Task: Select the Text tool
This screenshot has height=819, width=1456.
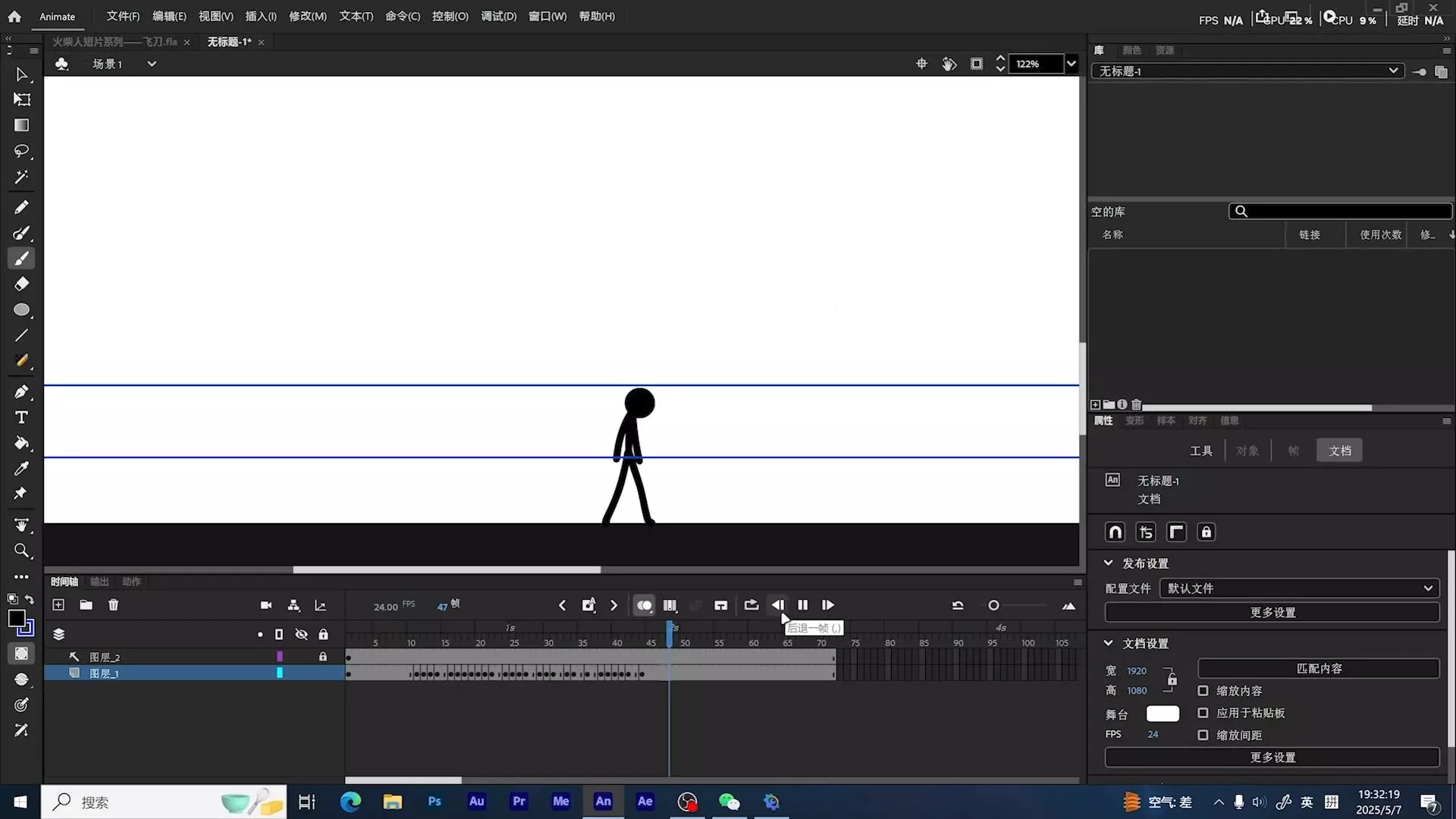Action: click(x=21, y=418)
